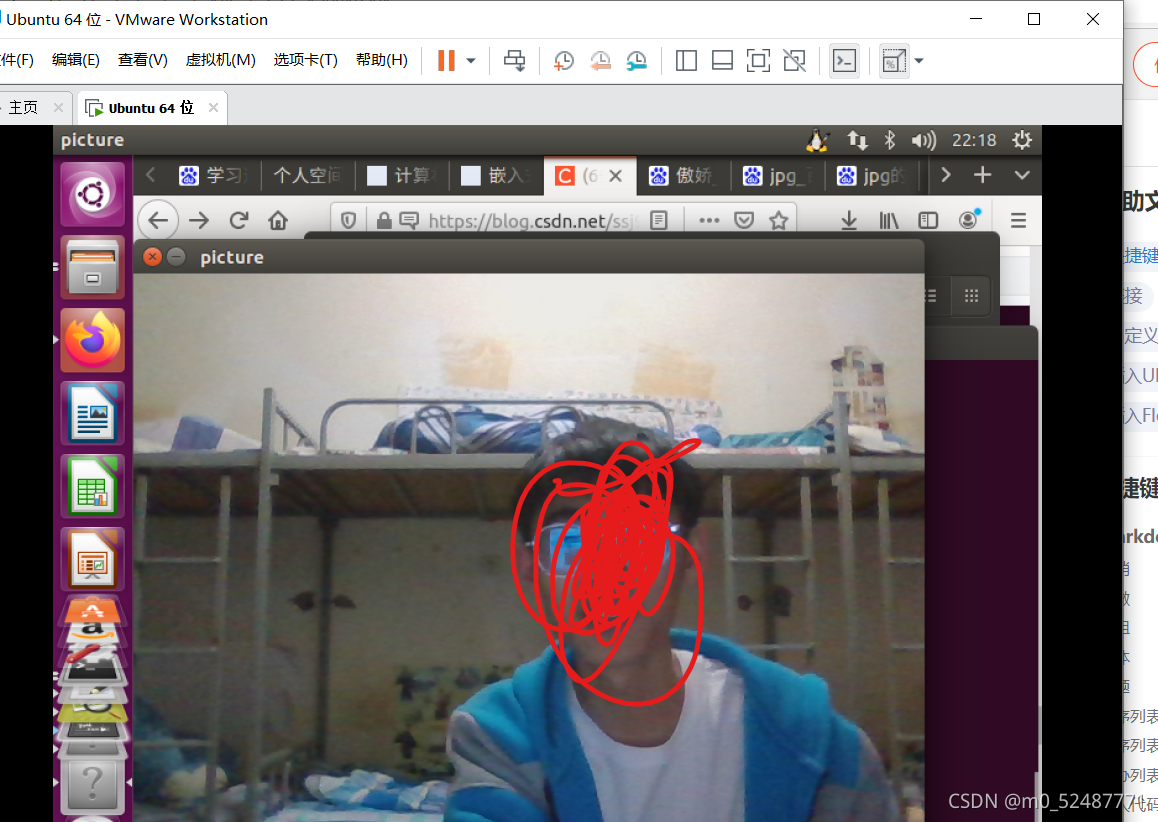Screen dimensions: 1158x822
Task: Launch Firefox from the Ubuntu launcher
Action: pyautogui.click(x=92, y=340)
